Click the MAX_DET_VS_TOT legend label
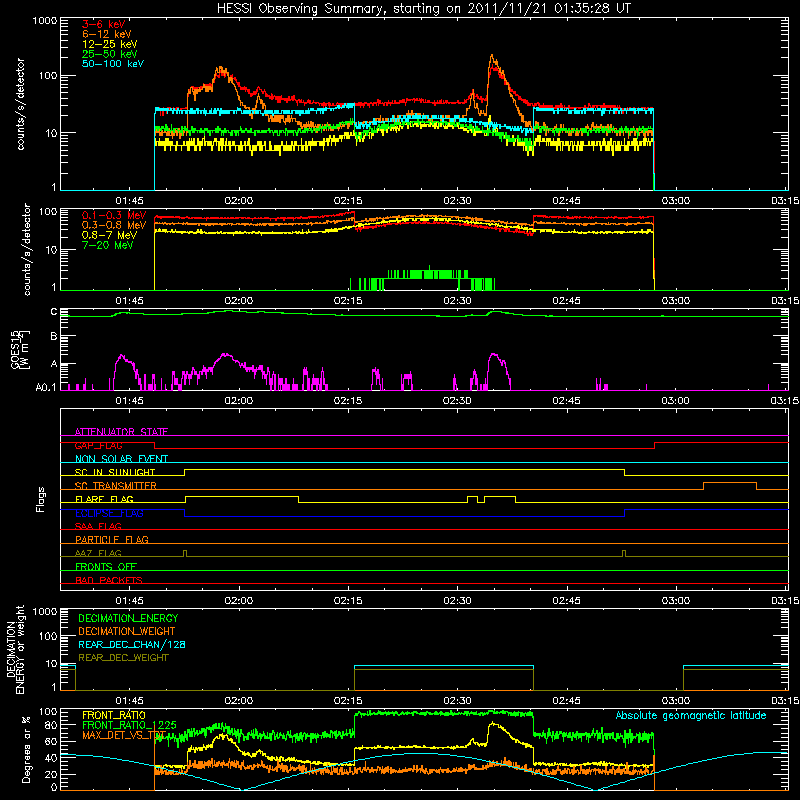The width and height of the screenshot is (800, 800). click(124, 735)
